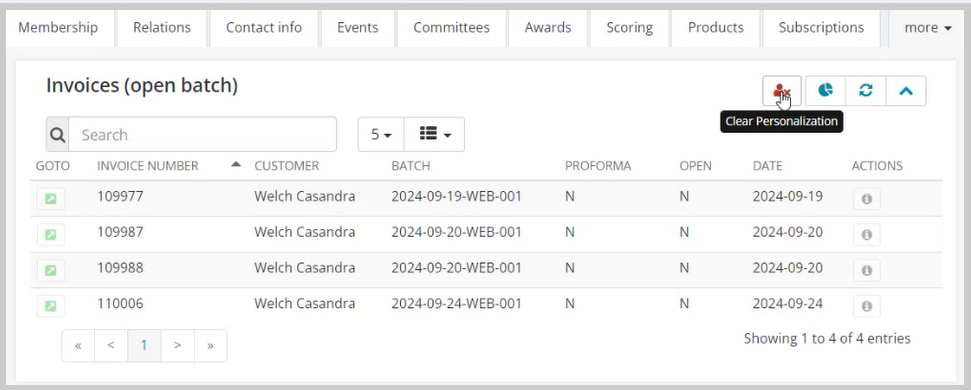This screenshot has height=390, width=971.
Task: Select the Committees tab
Action: click(x=451, y=28)
